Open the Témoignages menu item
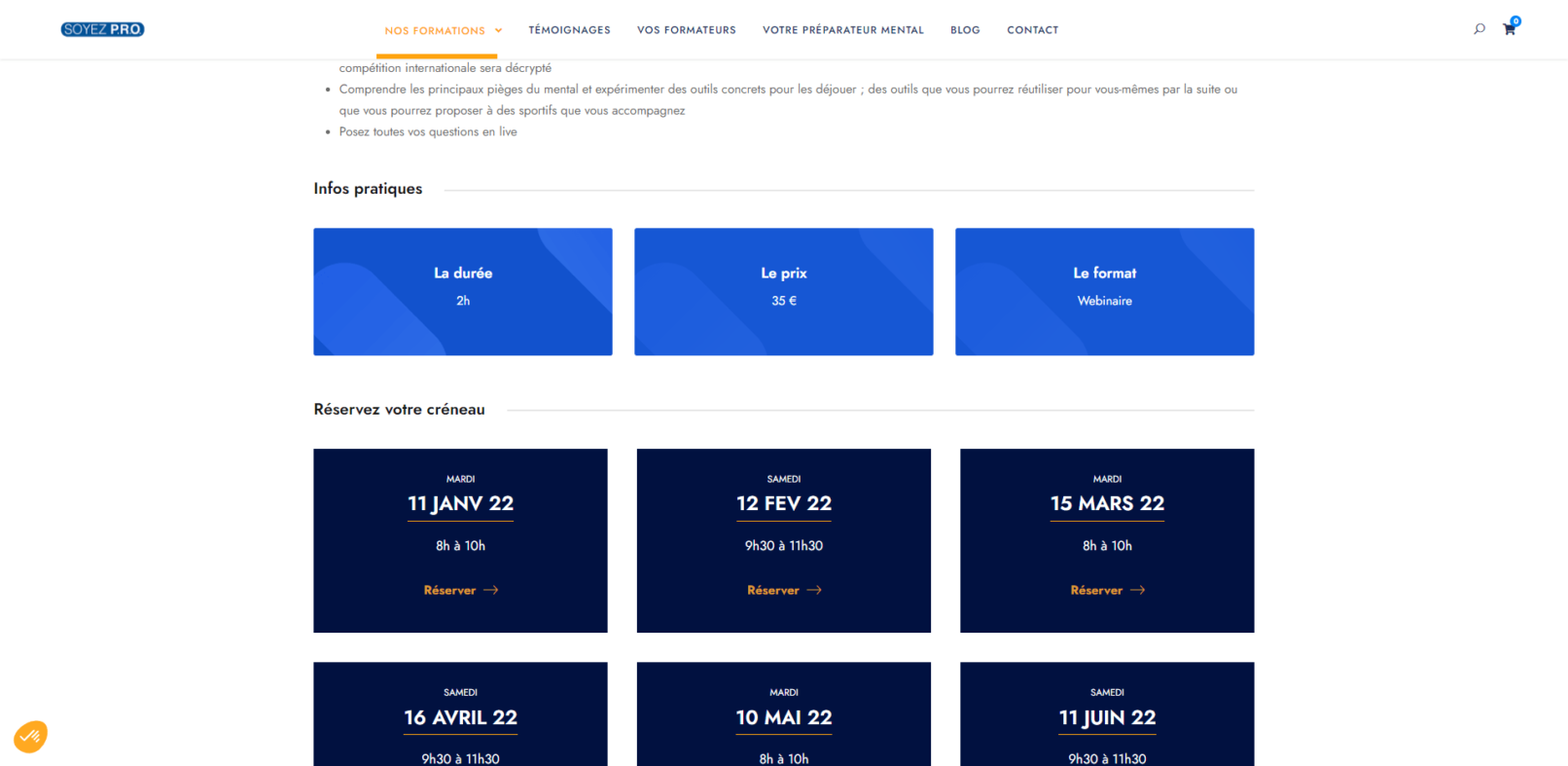Viewport: 1568px width, 766px height. [569, 30]
